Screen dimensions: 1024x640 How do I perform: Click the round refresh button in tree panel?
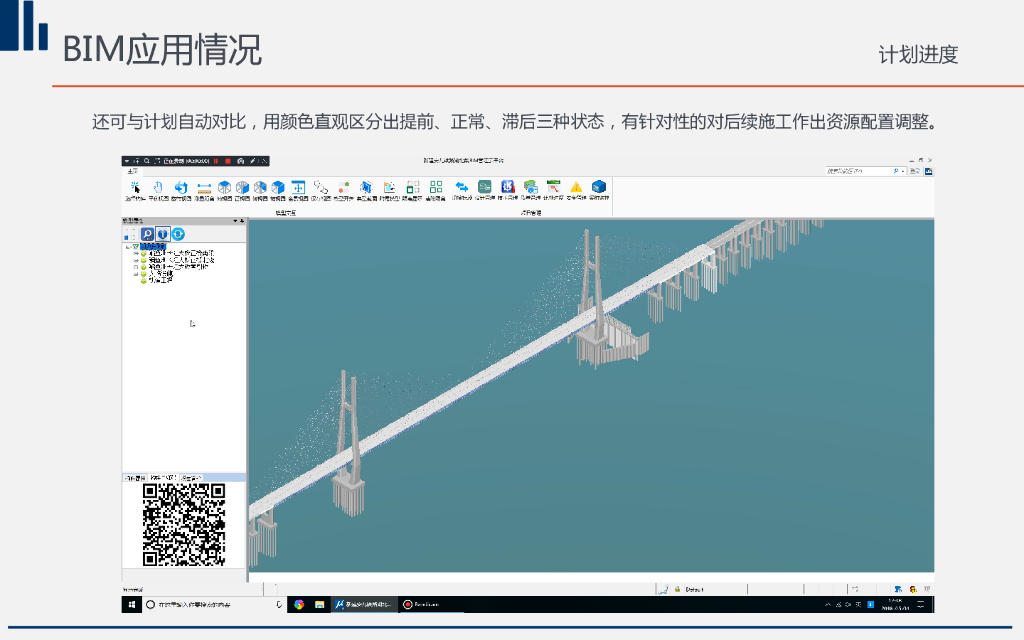(178, 234)
